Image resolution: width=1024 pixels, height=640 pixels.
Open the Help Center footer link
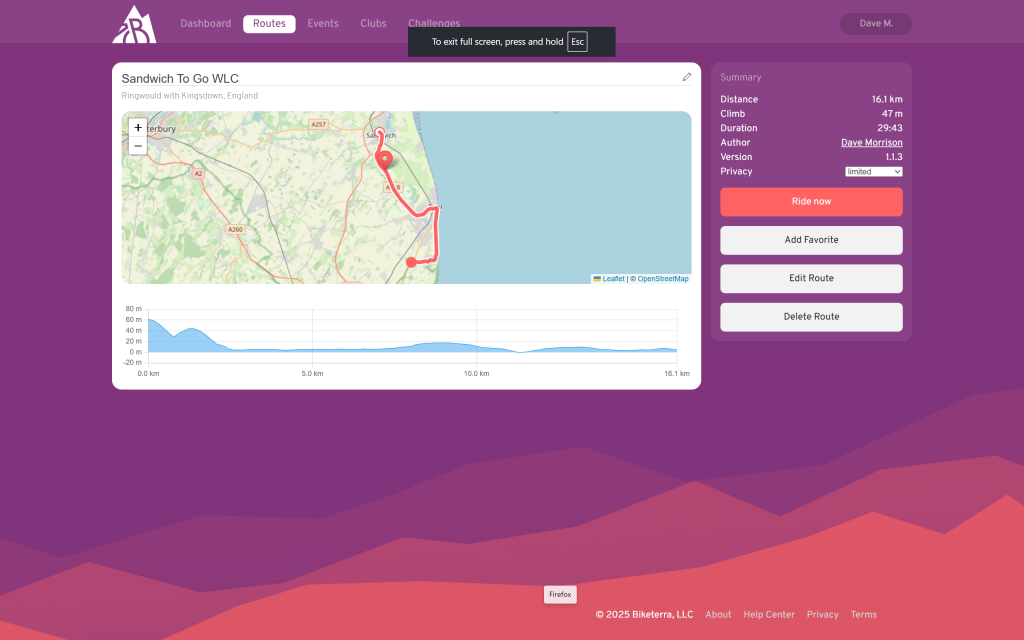pos(769,615)
